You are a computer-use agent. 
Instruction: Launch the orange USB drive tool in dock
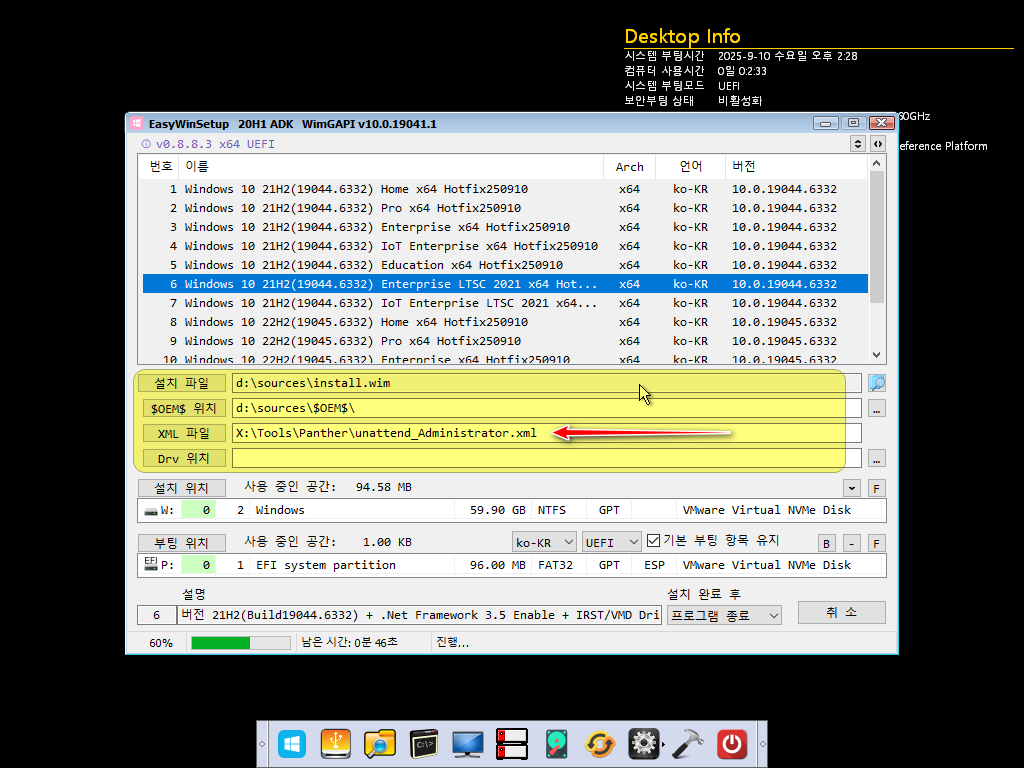336,744
